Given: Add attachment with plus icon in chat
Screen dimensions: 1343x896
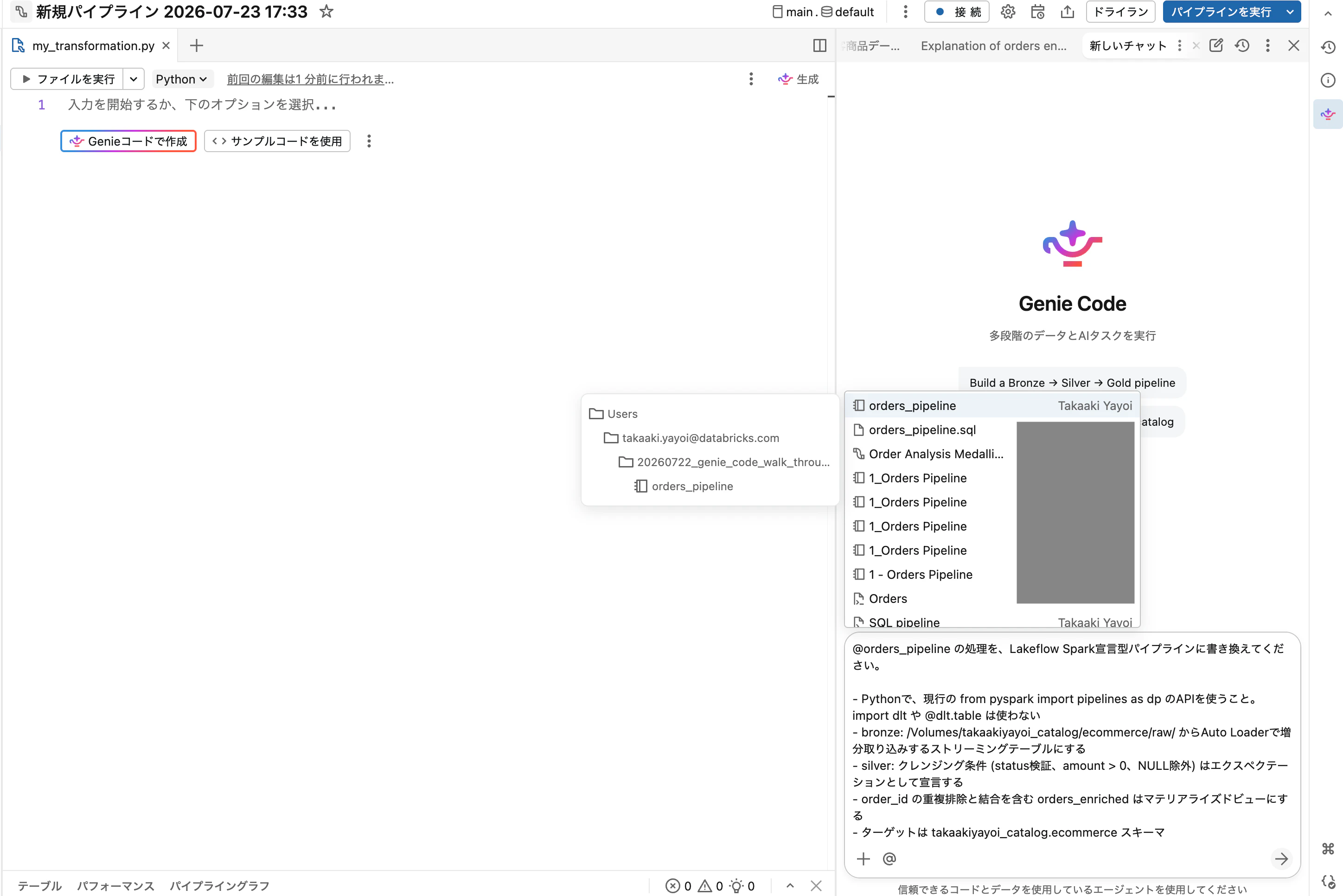Looking at the screenshot, I should pos(863,859).
